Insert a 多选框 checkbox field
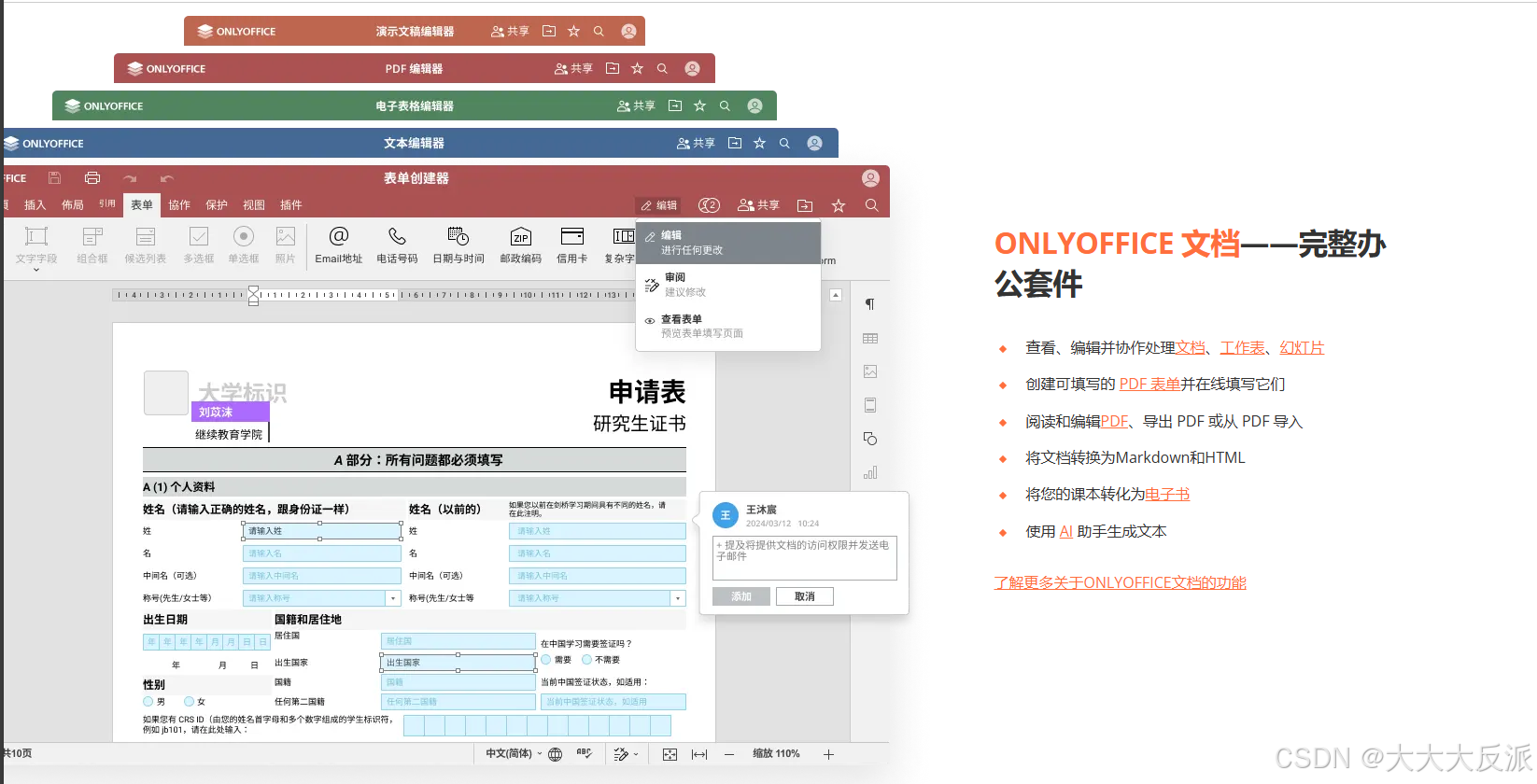Viewport: 1537px width, 784px height. point(199,245)
